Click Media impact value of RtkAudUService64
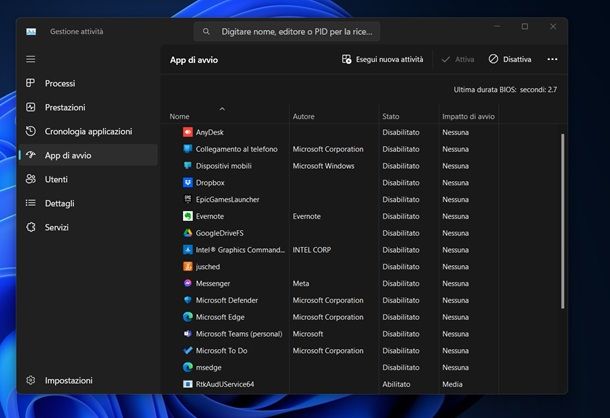The height and width of the screenshot is (418, 610). 452,384
